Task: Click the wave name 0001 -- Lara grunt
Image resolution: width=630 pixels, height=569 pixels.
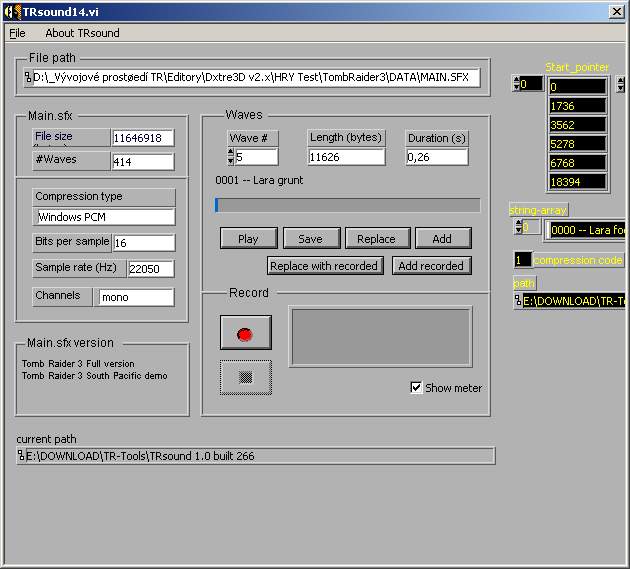Action: [259, 180]
